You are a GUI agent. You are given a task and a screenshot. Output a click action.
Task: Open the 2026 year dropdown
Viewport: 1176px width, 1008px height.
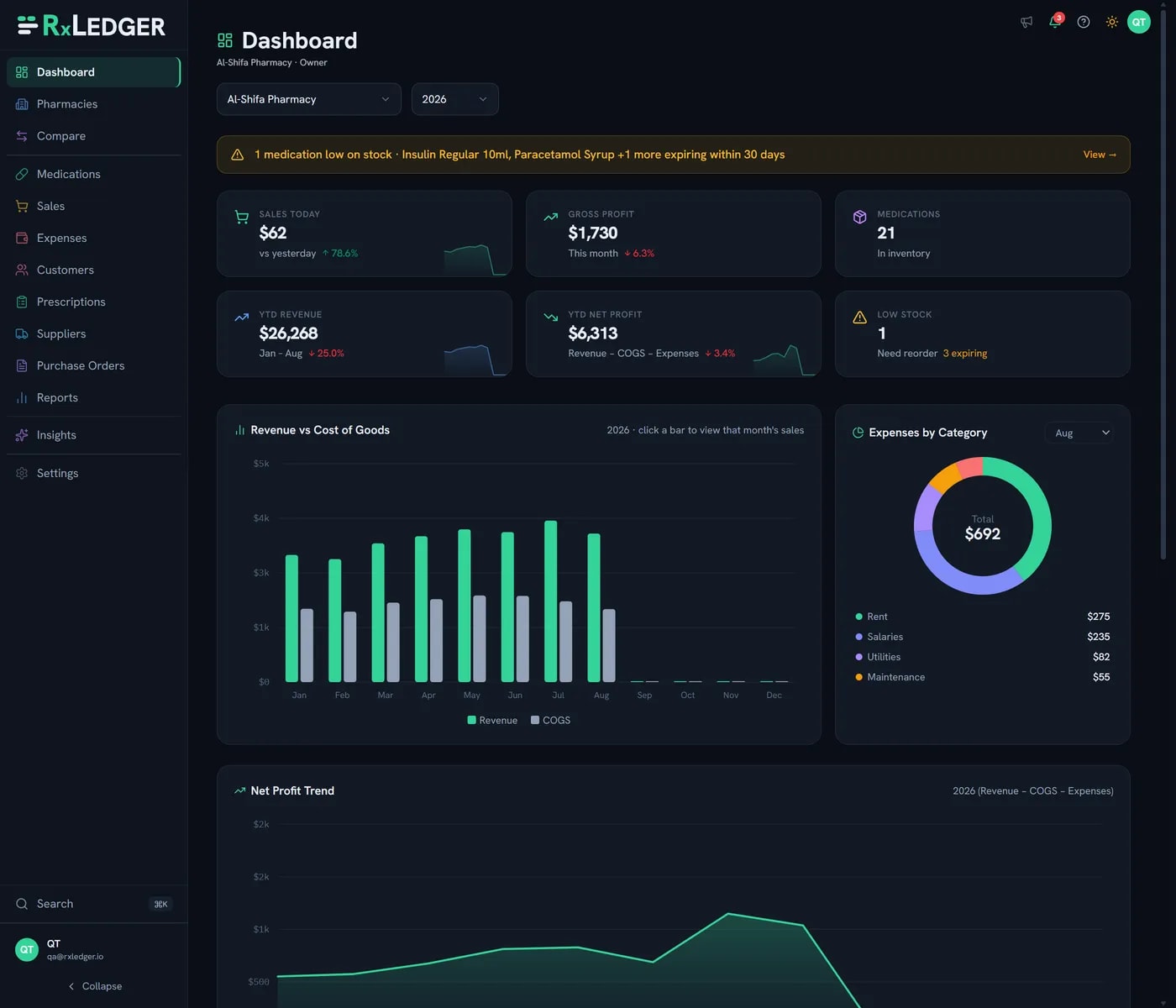[x=455, y=99]
